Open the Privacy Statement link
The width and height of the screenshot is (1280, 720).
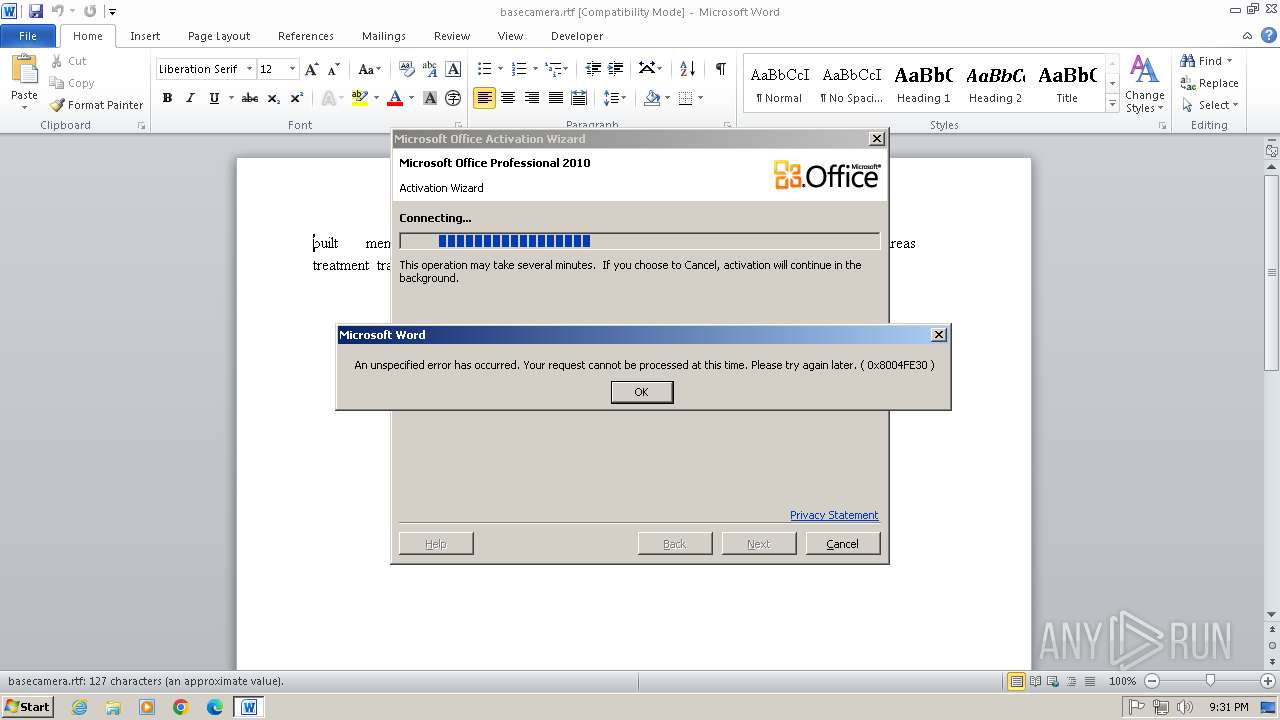[834, 515]
